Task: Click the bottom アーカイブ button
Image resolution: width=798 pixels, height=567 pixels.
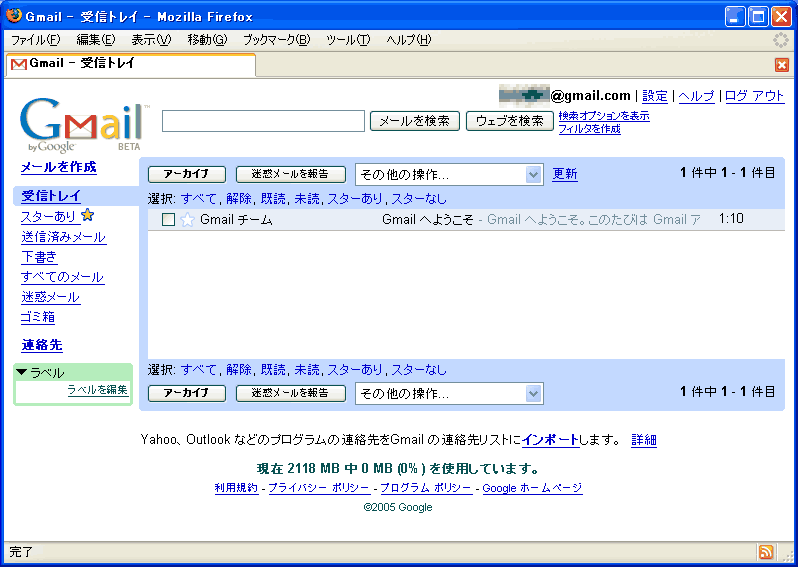Action: [x=187, y=393]
